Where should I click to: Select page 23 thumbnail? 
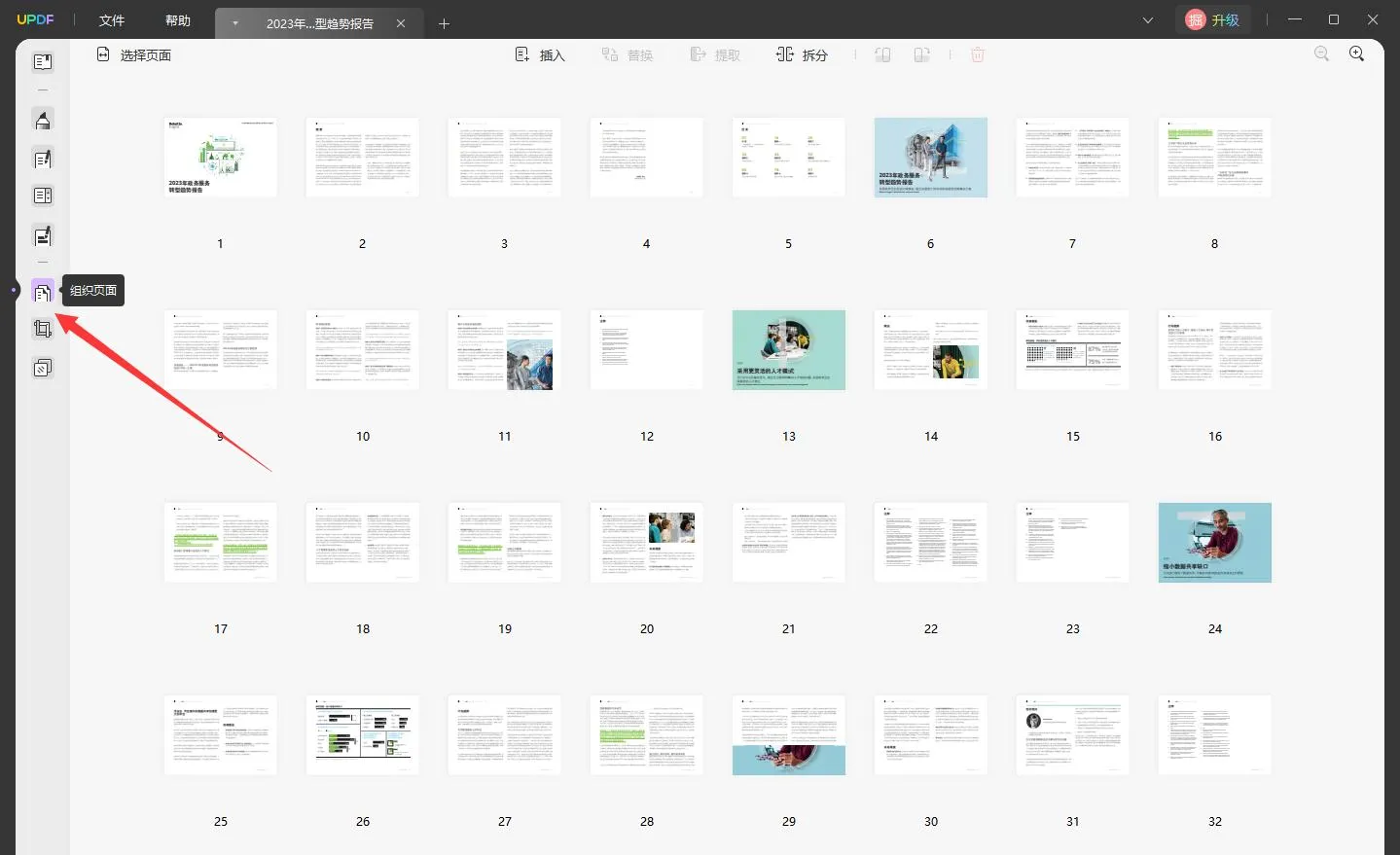pyautogui.click(x=1073, y=543)
